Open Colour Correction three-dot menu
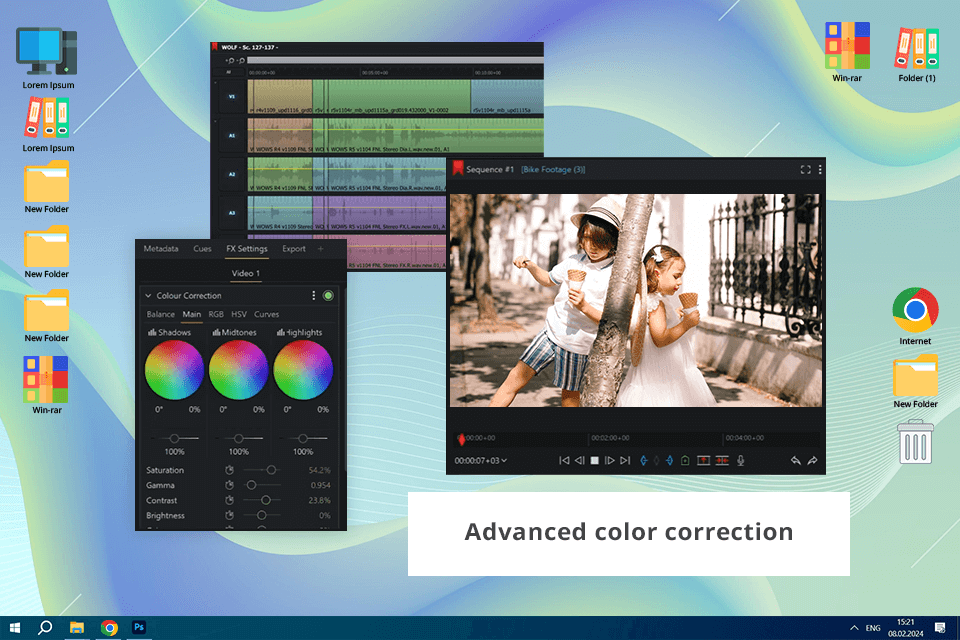This screenshot has width=960, height=640. click(313, 296)
